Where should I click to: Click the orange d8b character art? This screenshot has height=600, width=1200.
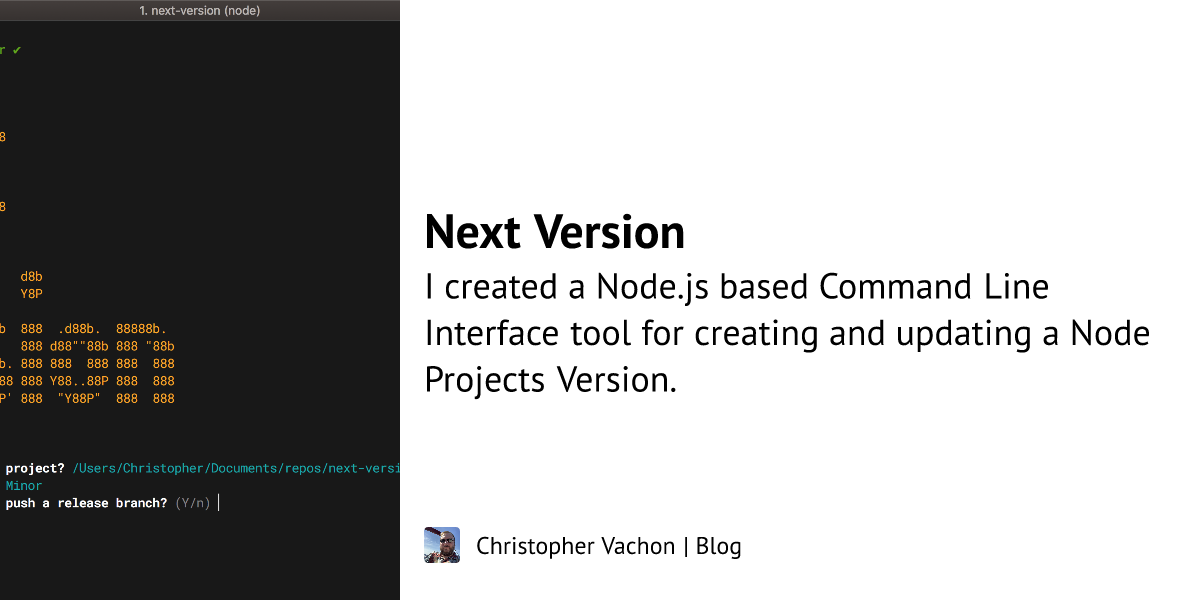pos(29,276)
